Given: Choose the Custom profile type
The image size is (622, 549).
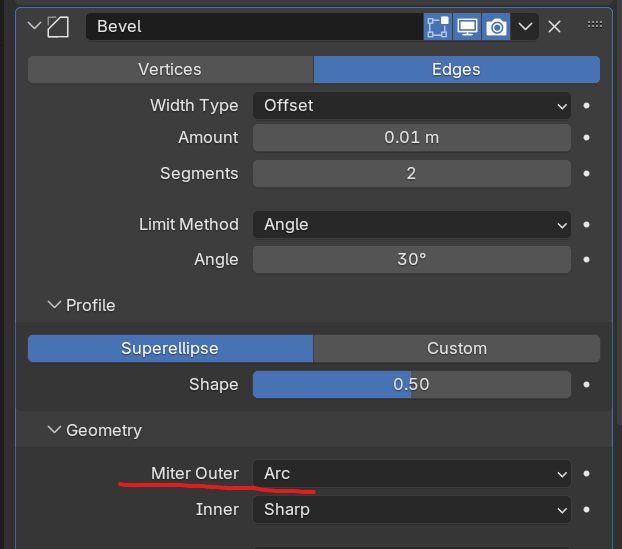Looking at the screenshot, I should [x=456, y=348].
